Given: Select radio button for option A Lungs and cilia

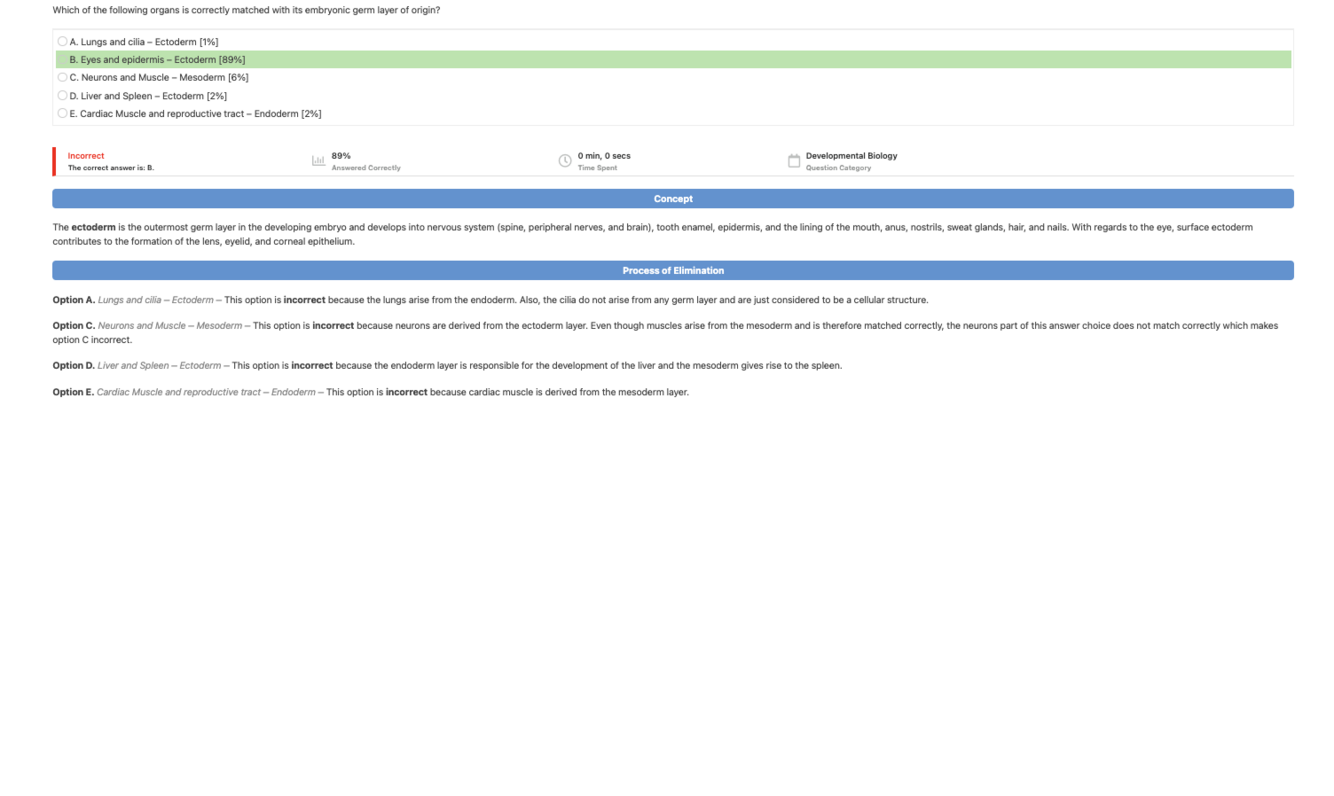Looking at the screenshot, I should 62,41.
